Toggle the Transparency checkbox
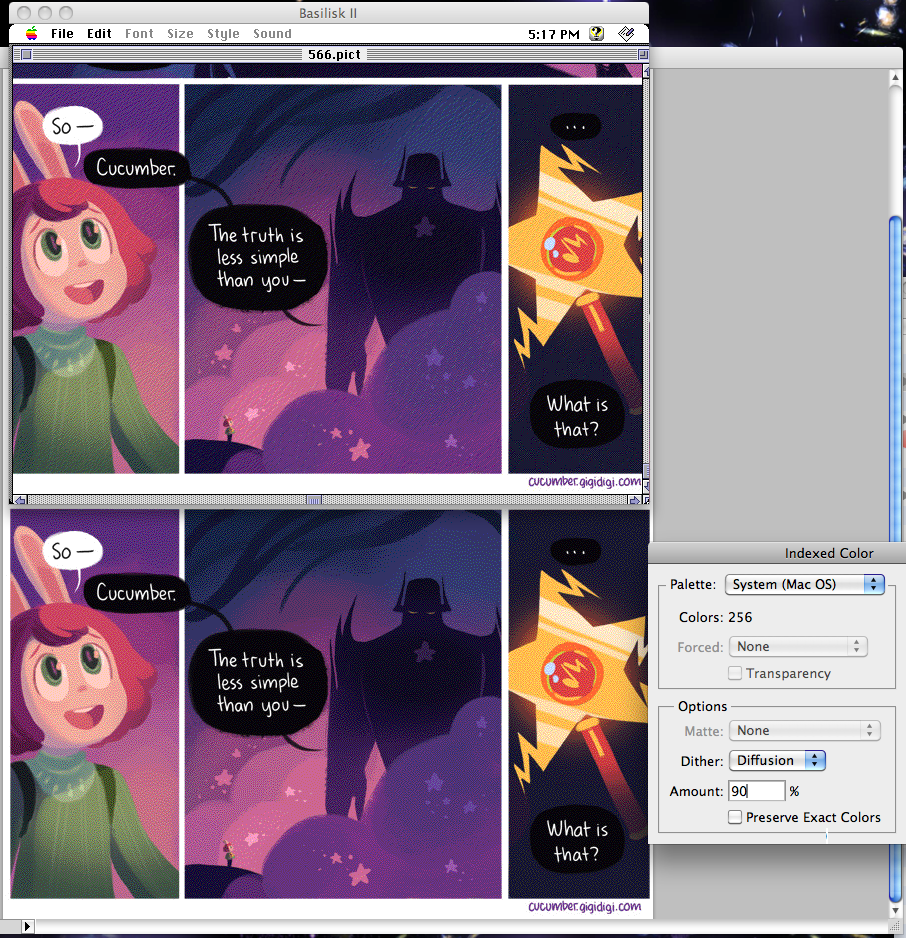 point(735,673)
